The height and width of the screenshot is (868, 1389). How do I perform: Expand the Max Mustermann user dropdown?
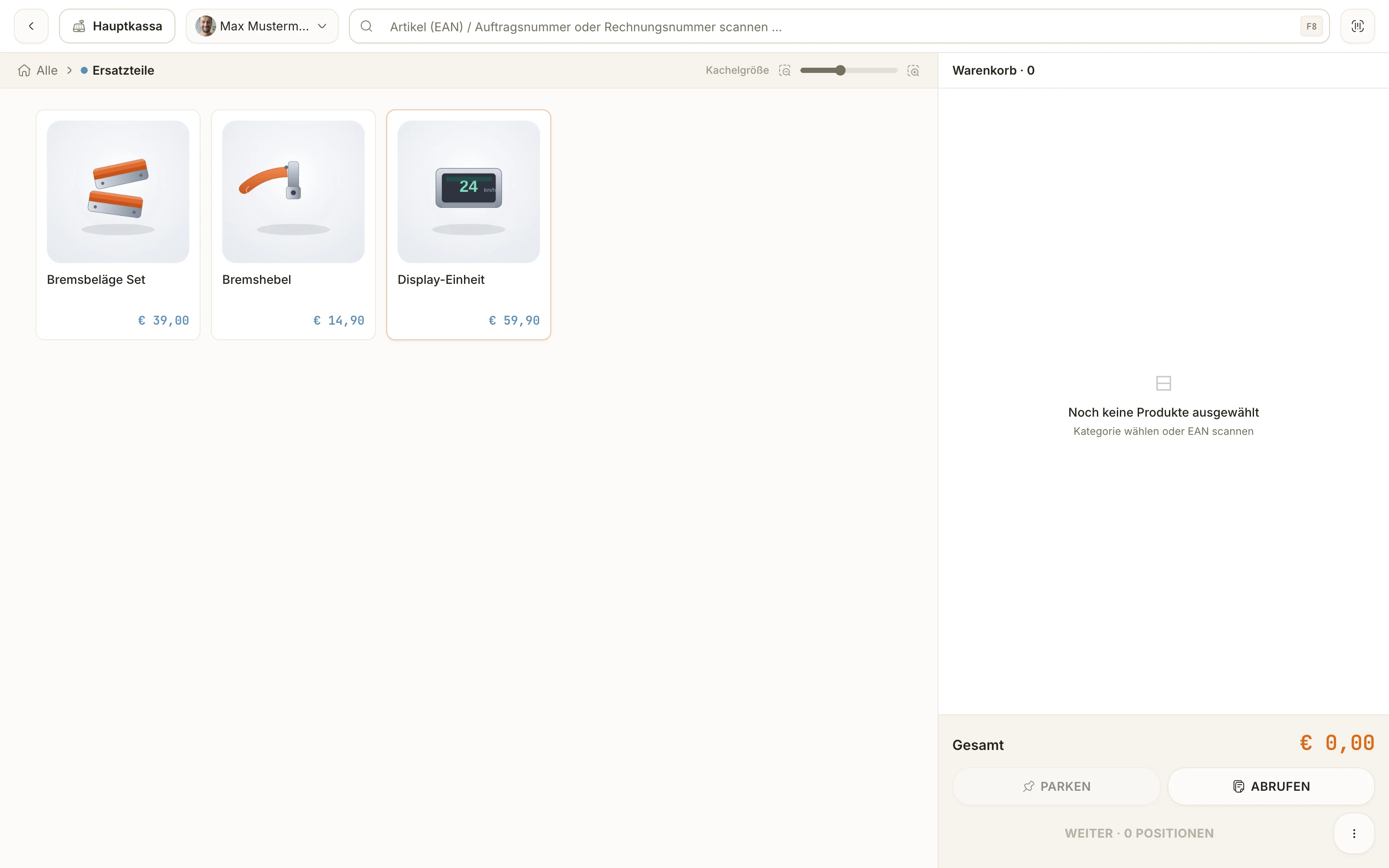(x=262, y=26)
